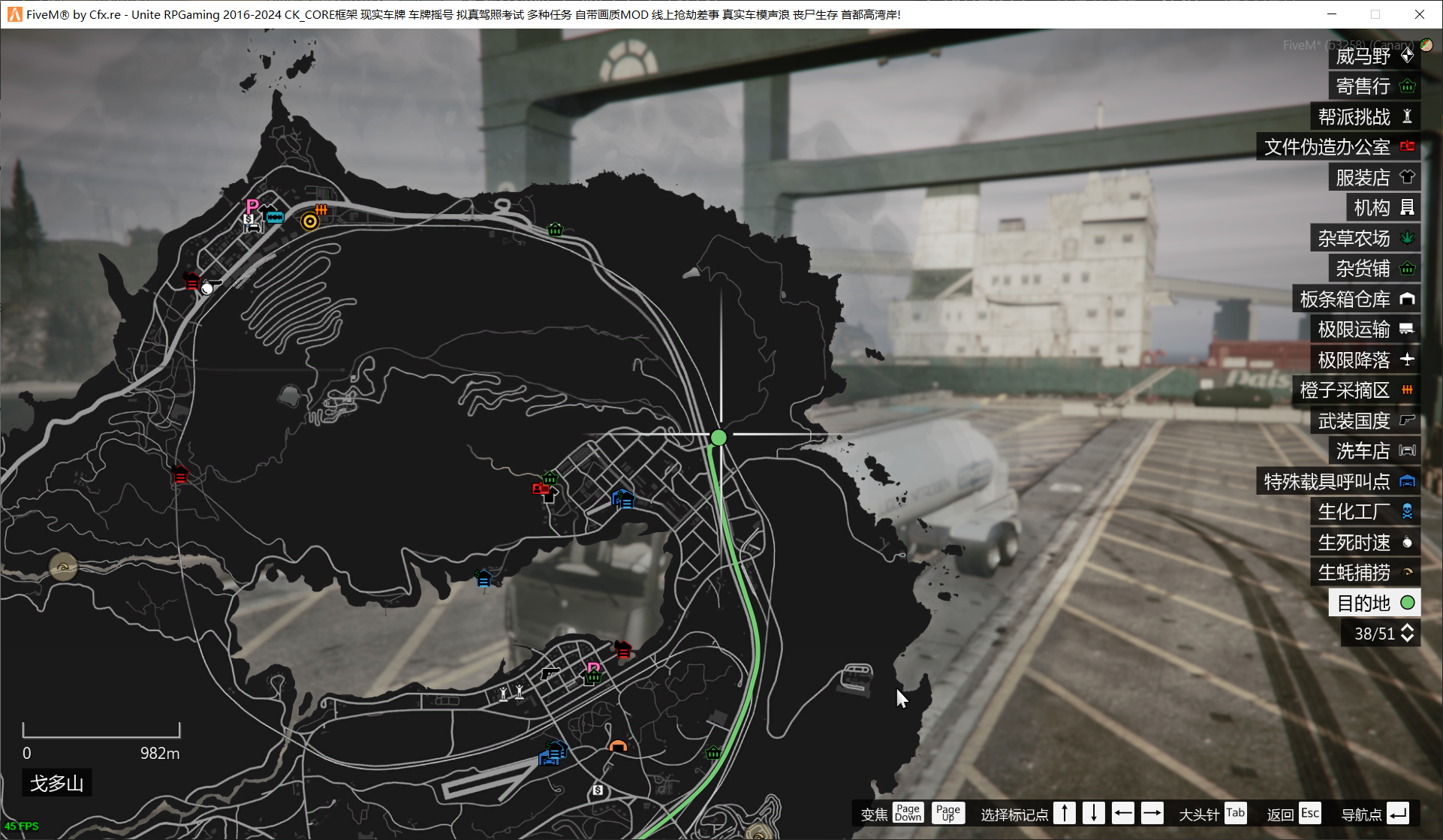Click the race track blip on the east coast
Image resolution: width=1443 pixels, height=840 pixels.
pos(857,678)
